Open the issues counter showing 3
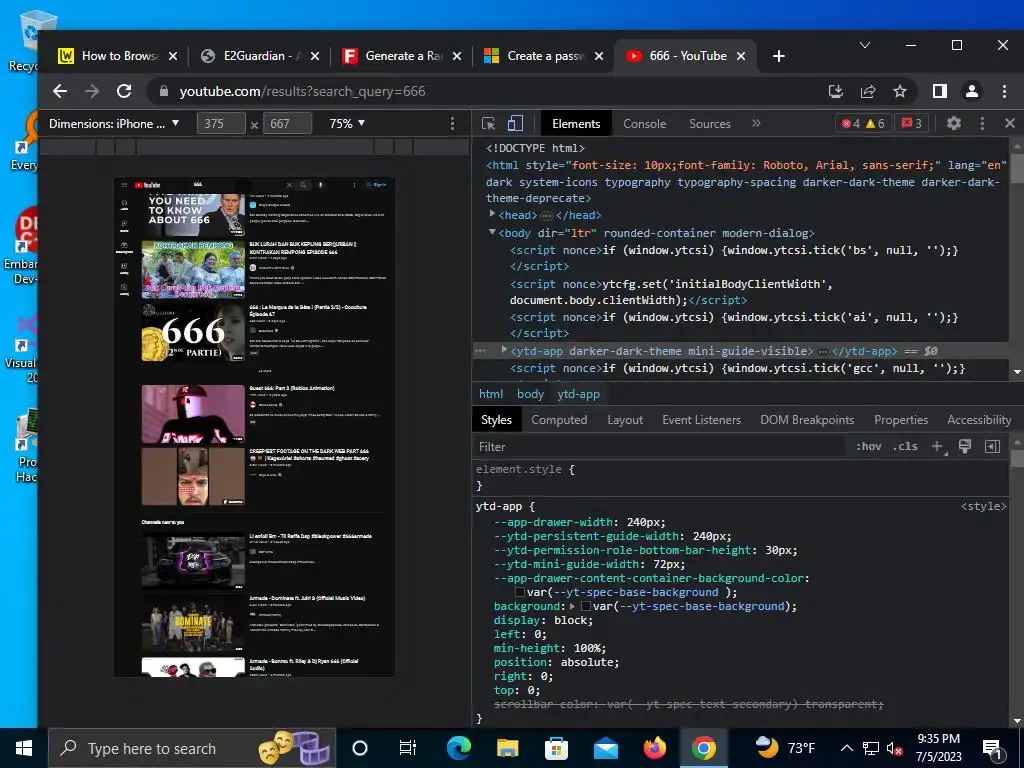The width and height of the screenshot is (1024, 768). (912, 123)
